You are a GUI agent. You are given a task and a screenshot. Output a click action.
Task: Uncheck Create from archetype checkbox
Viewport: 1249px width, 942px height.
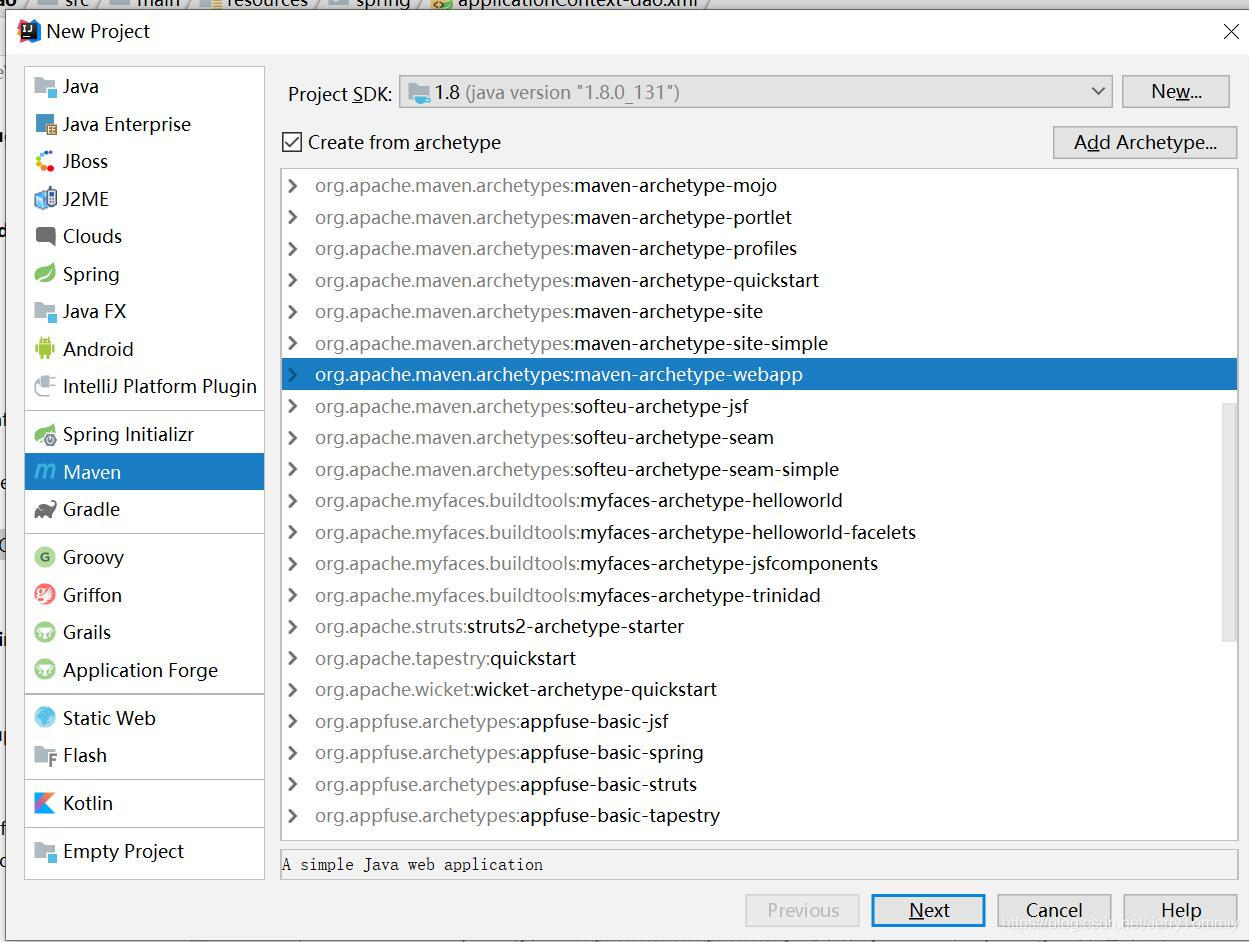(292, 142)
